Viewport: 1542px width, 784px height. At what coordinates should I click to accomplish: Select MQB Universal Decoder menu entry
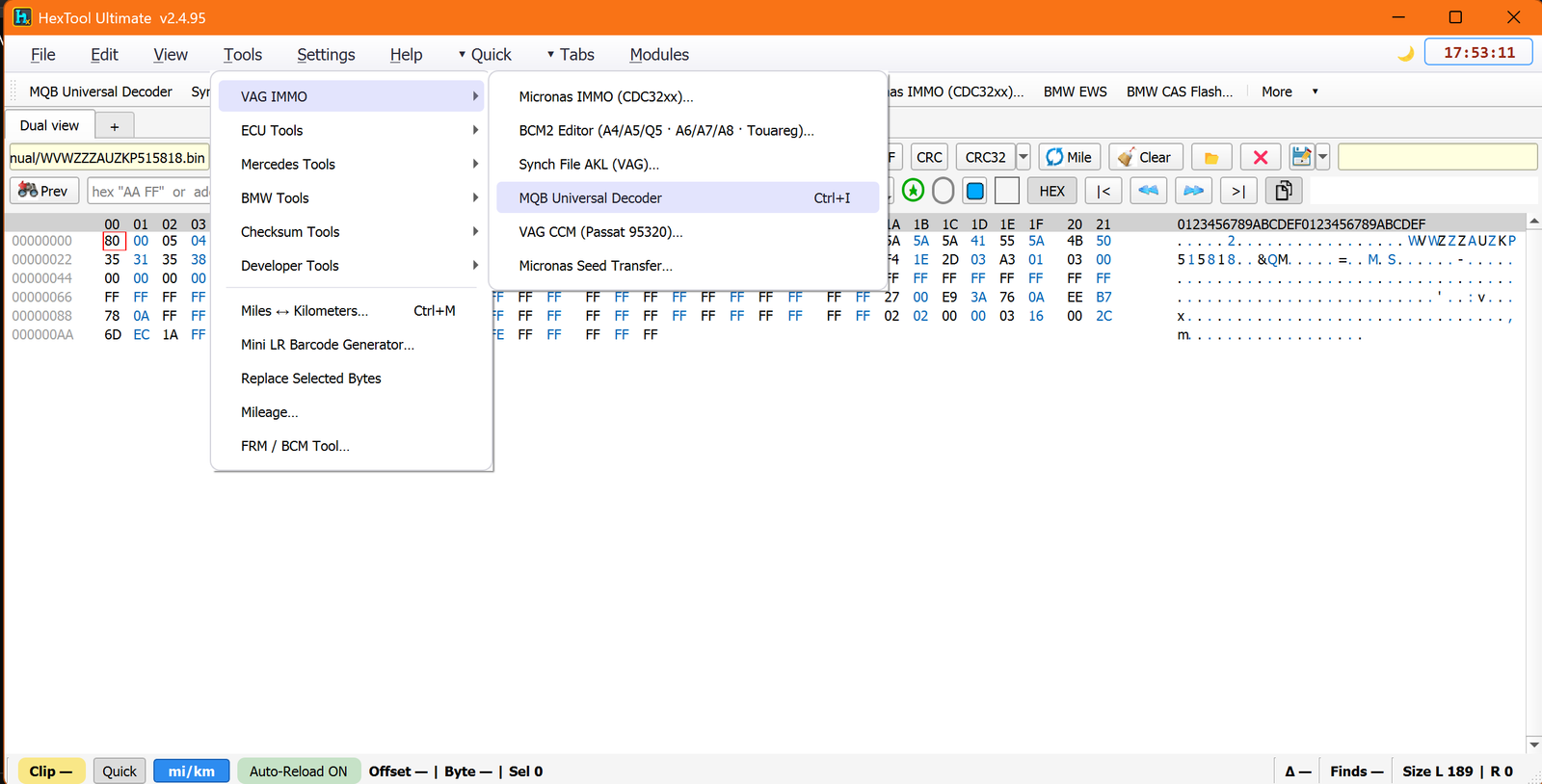[x=687, y=197]
